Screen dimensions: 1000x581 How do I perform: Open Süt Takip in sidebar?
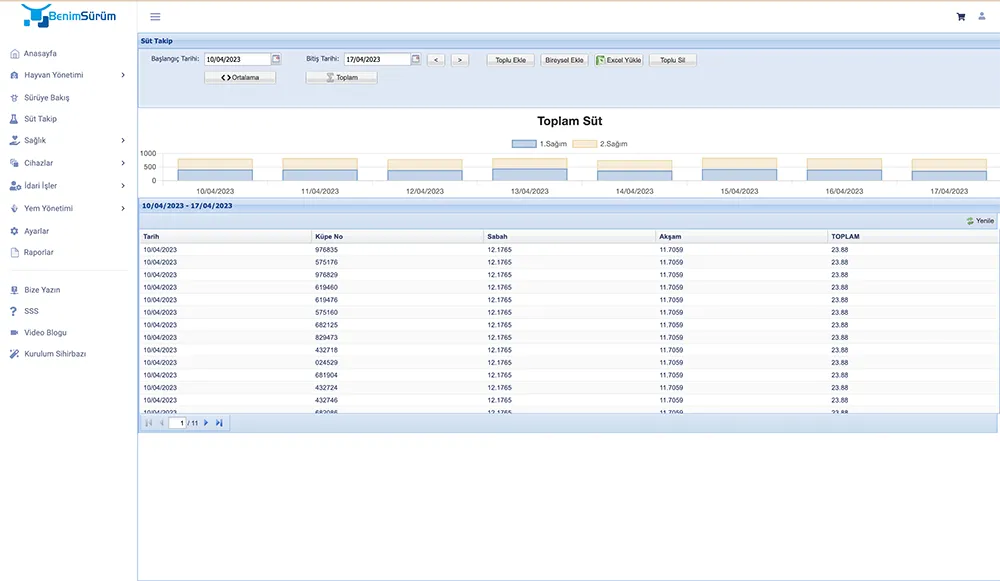pyautogui.click(x=40, y=119)
